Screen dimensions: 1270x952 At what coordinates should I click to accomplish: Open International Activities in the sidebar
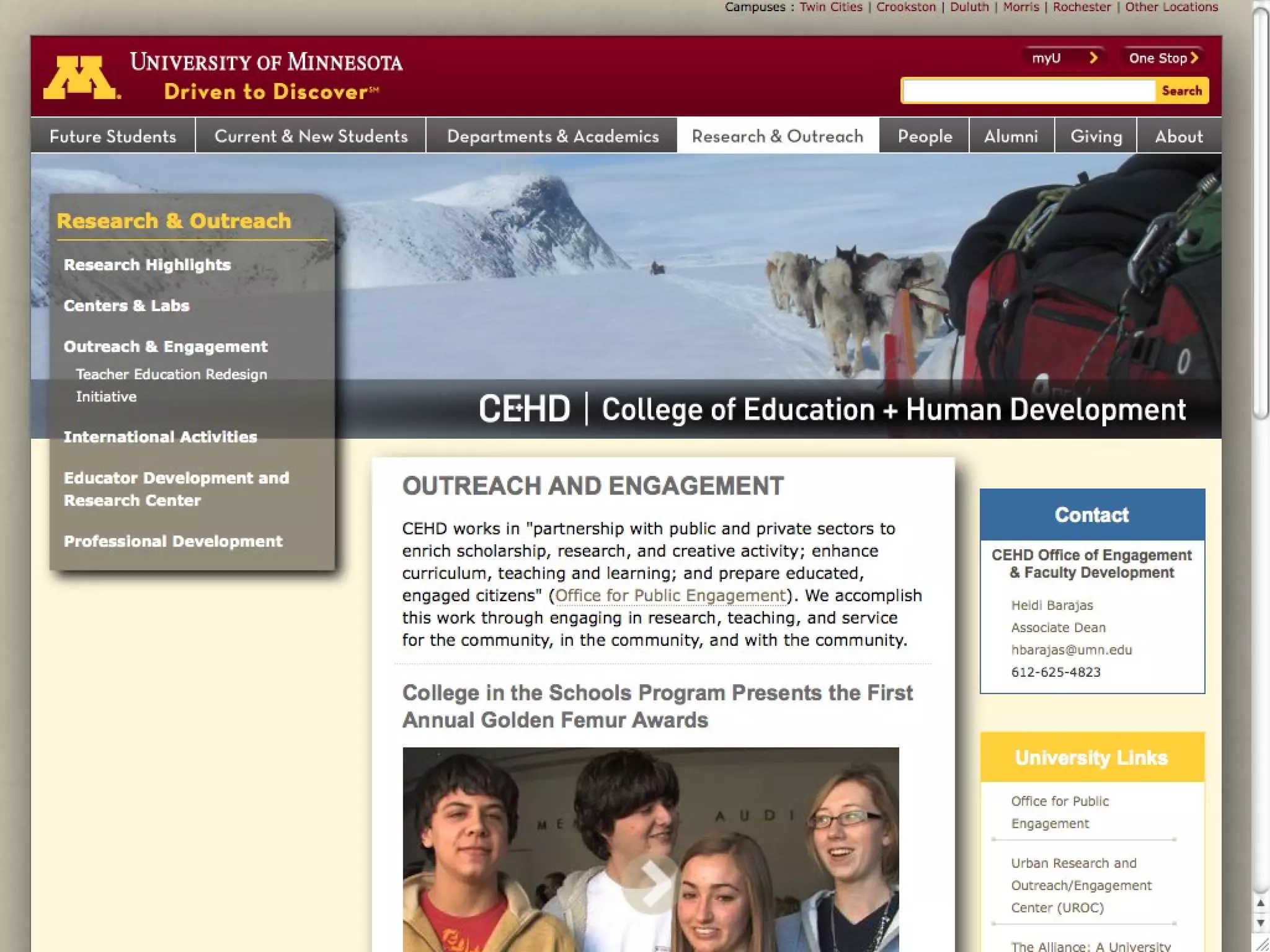[x=160, y=437]
